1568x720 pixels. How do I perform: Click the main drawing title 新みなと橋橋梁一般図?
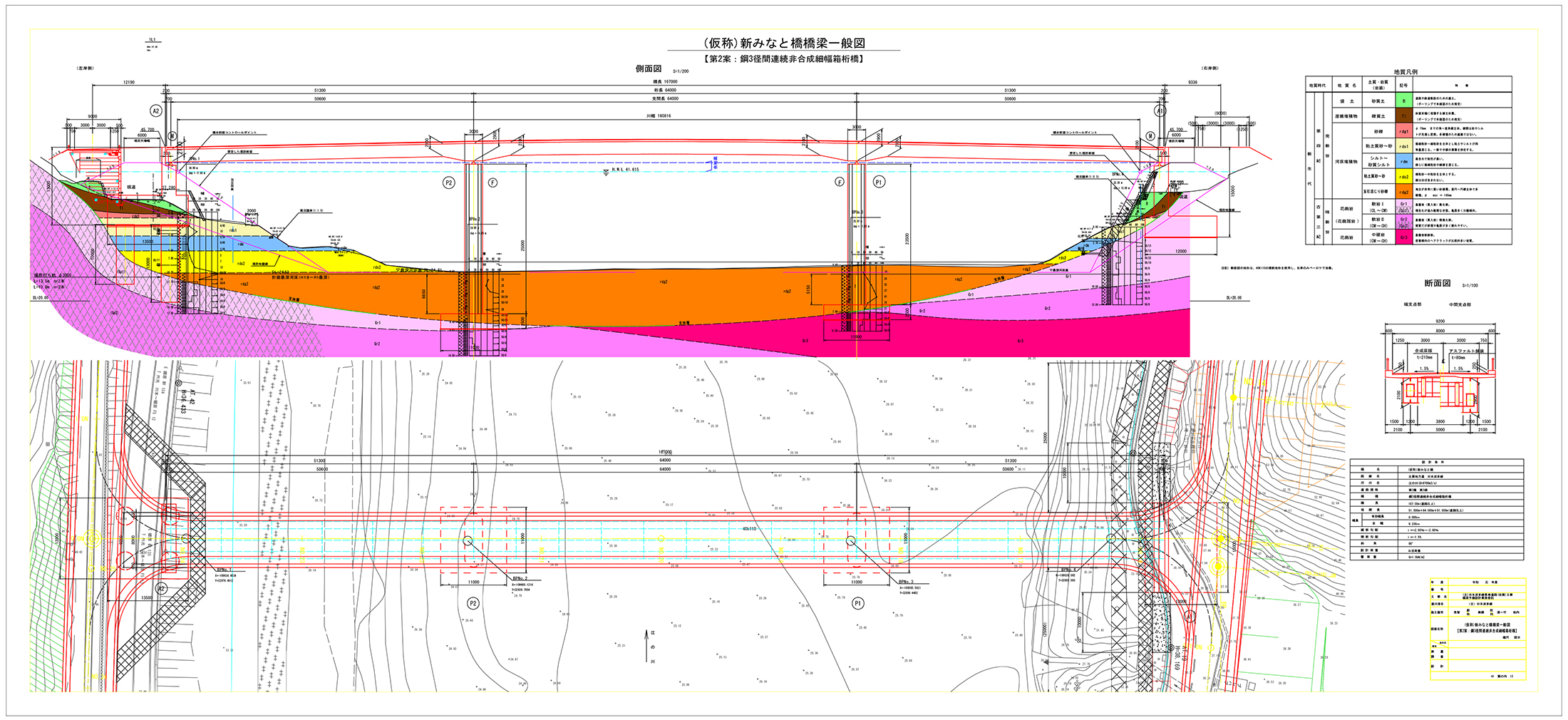click(784, 43)
